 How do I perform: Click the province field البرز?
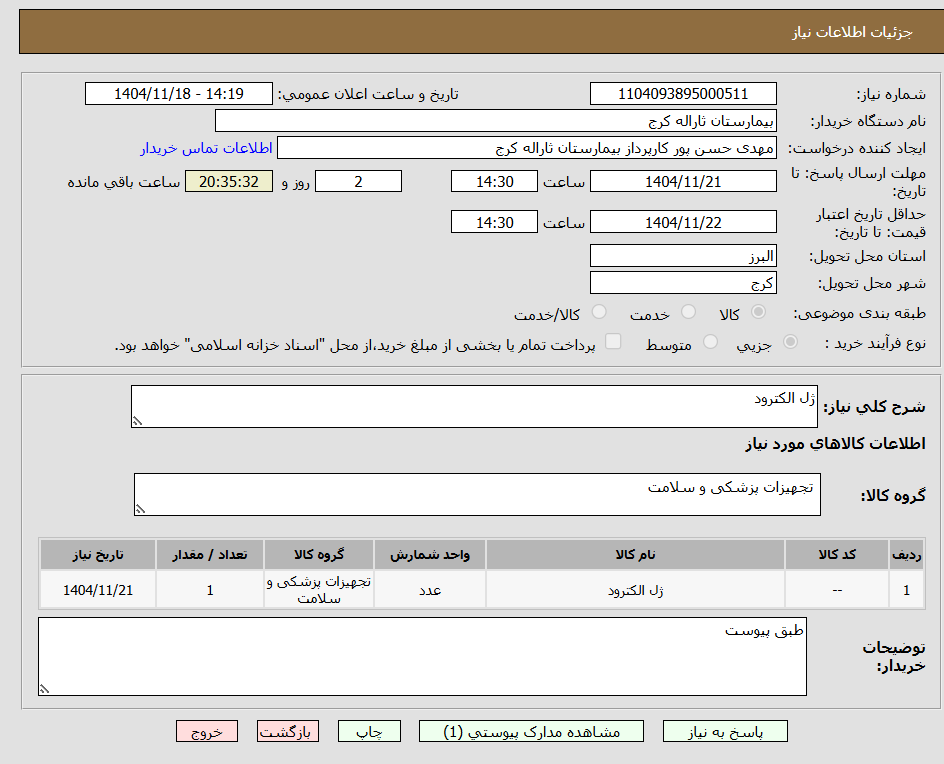[683, 256]
